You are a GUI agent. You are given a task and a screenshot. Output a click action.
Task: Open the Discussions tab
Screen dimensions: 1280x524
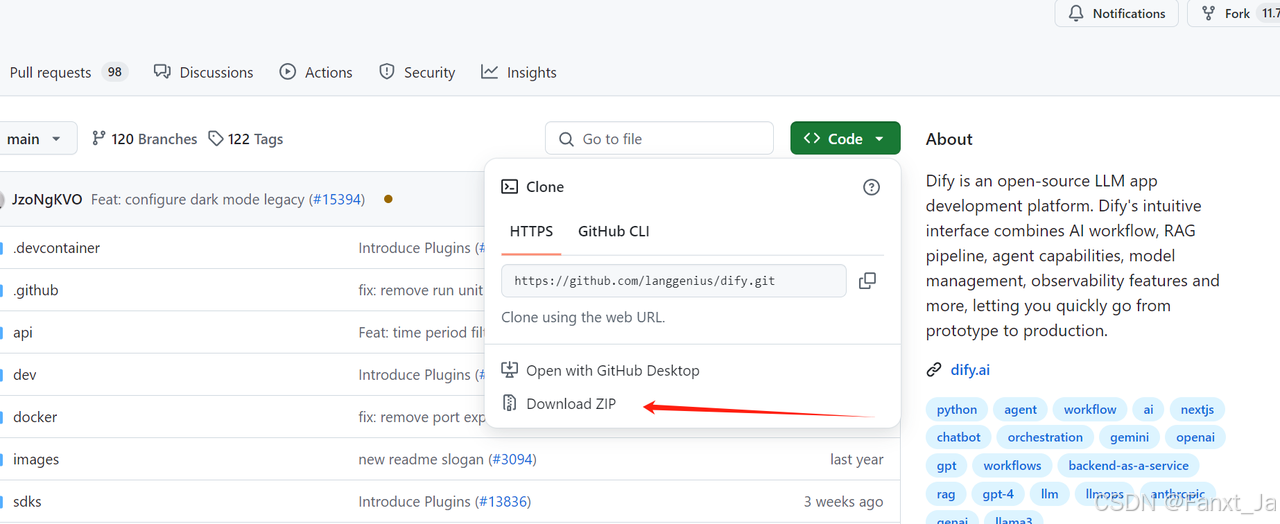click(x=204, y=72)
